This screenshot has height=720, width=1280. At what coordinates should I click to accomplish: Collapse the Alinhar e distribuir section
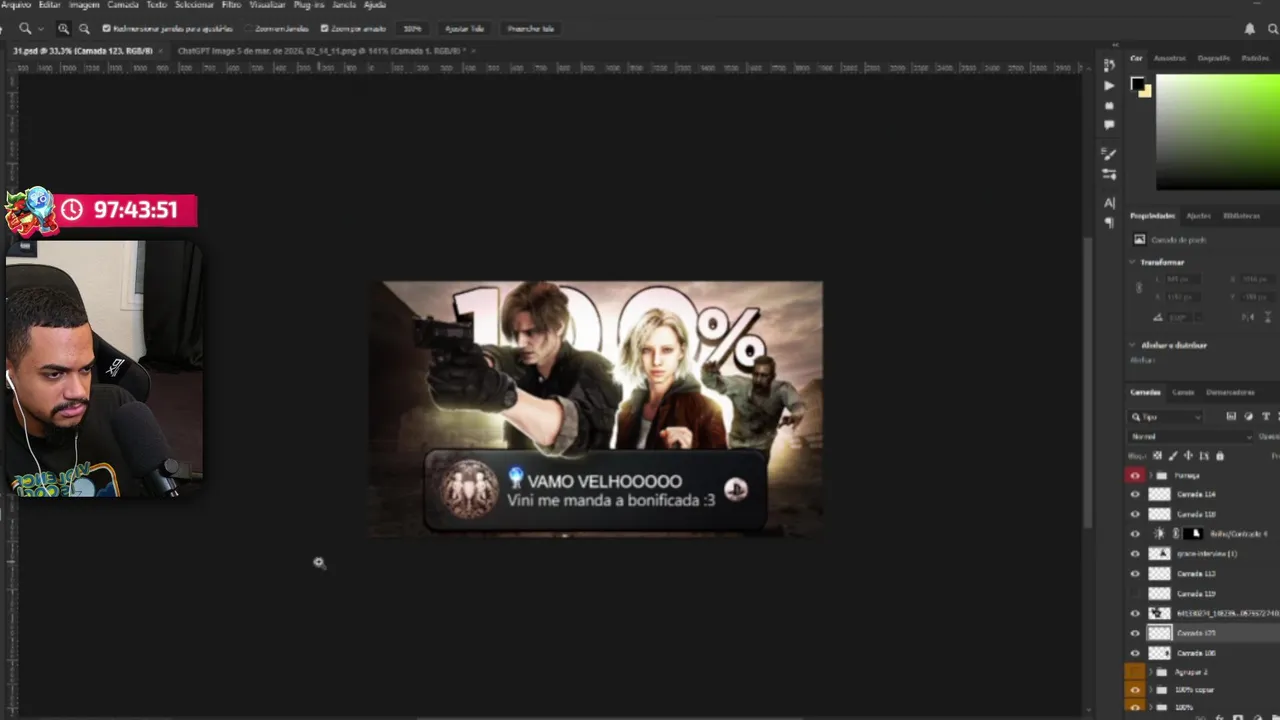click(1132, 345)
